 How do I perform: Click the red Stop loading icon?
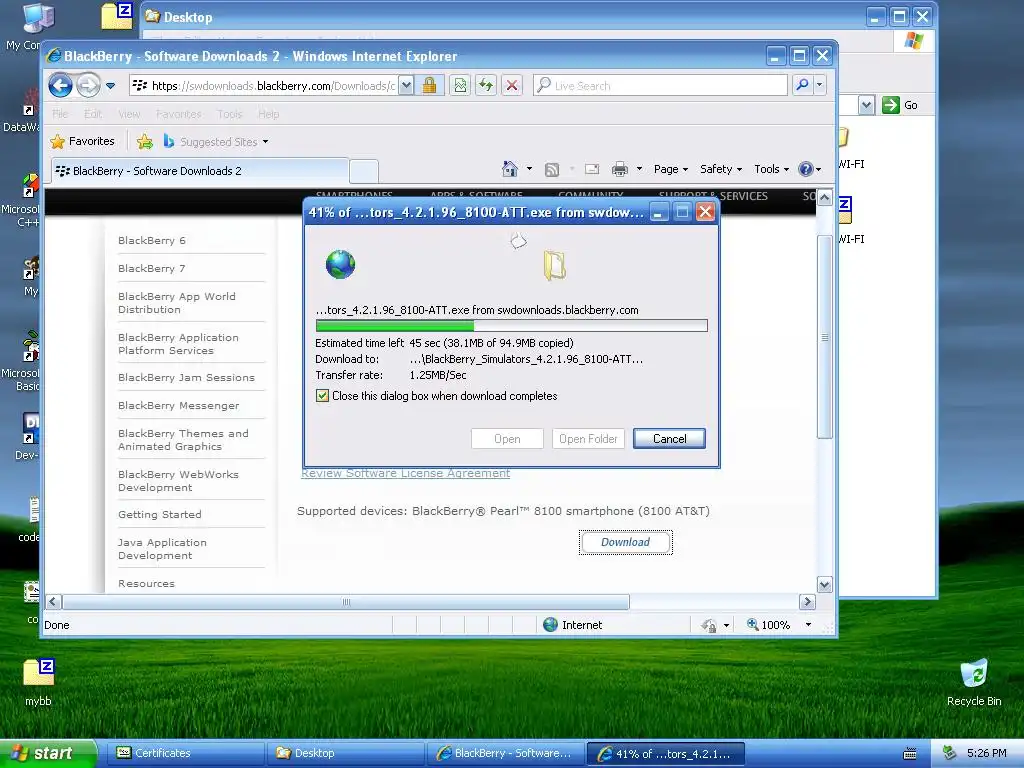(512, 86)
